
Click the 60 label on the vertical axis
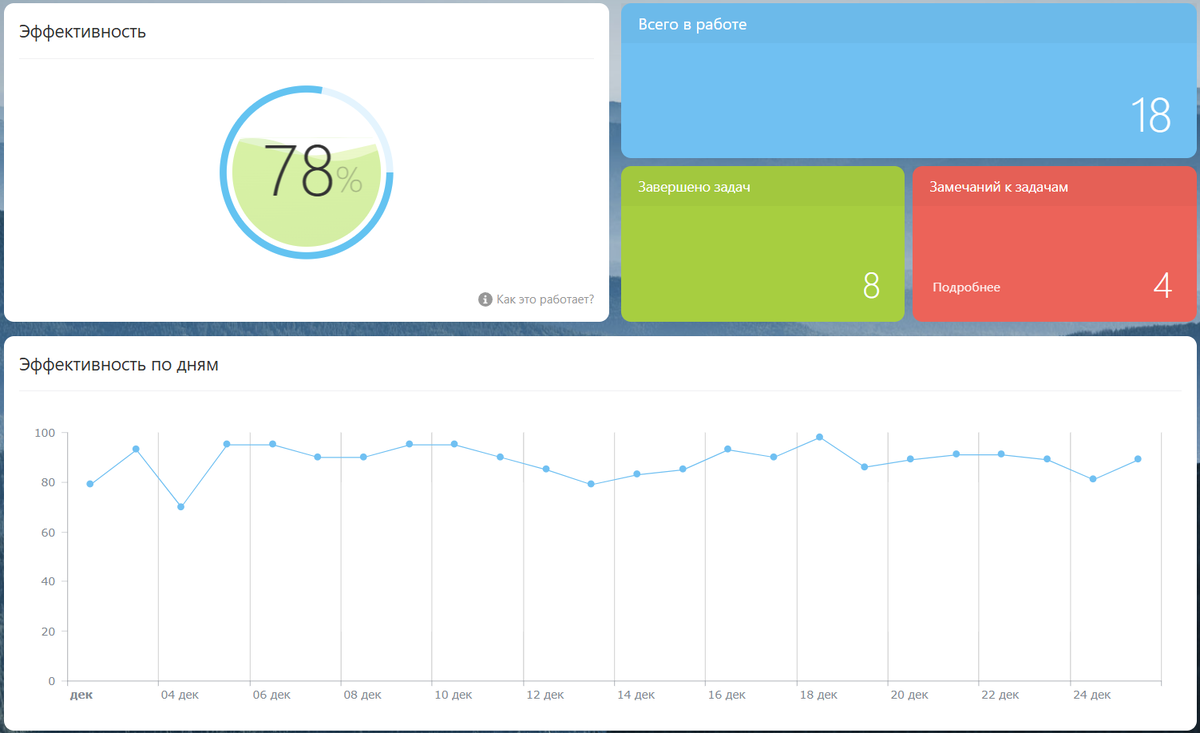click(x=48, y=532)
